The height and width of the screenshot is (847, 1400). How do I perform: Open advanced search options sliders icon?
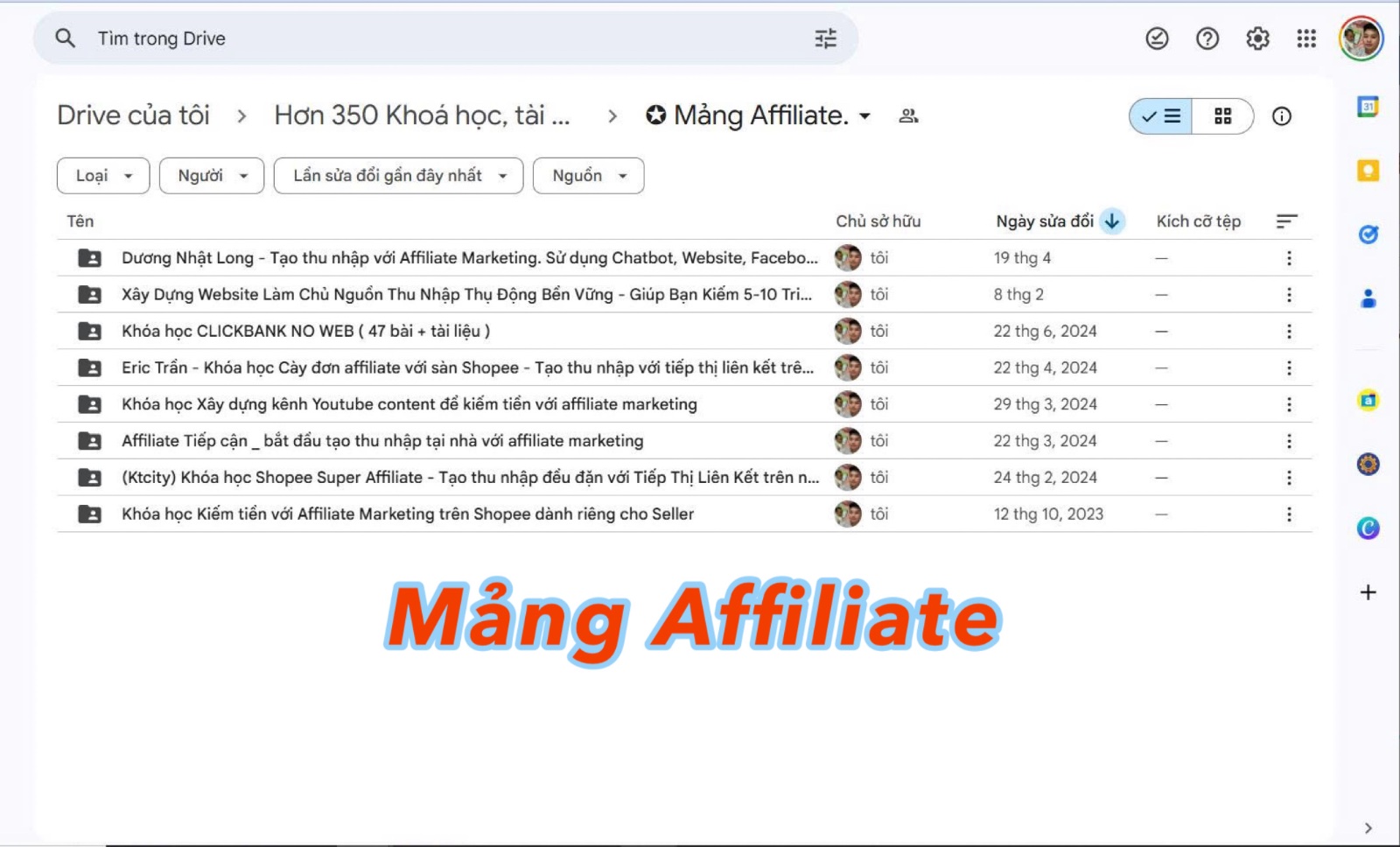click(x=825, y=38)
